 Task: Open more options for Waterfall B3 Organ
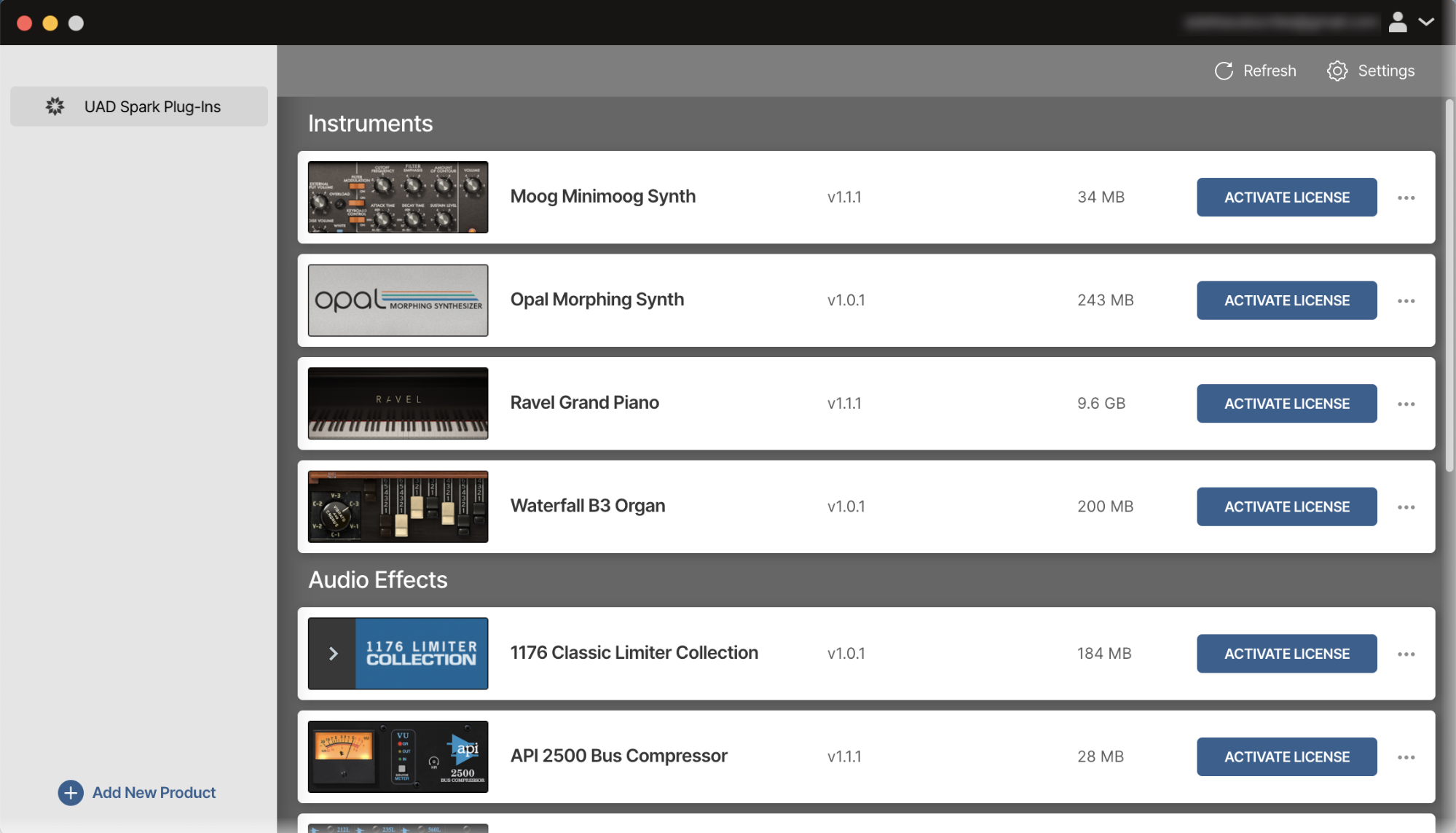point(1406,507)
